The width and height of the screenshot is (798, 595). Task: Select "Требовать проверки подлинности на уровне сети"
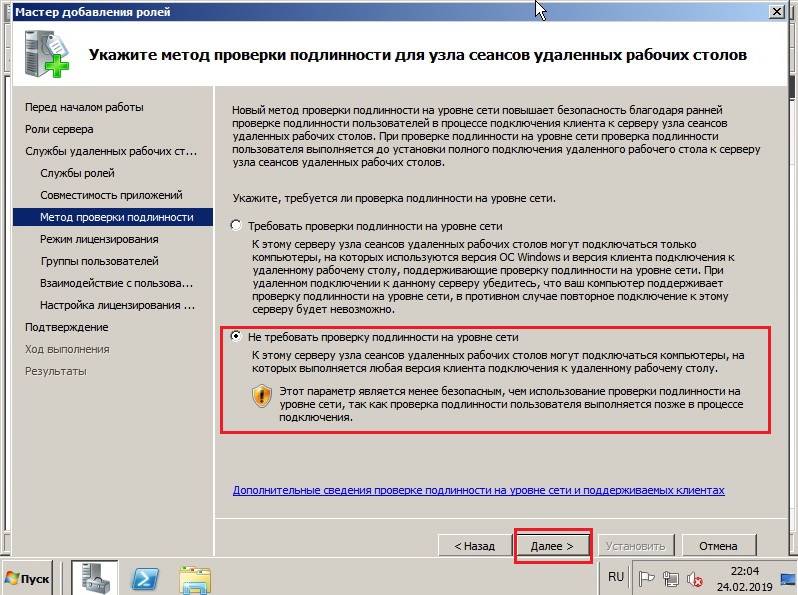(x=236, y=226)
